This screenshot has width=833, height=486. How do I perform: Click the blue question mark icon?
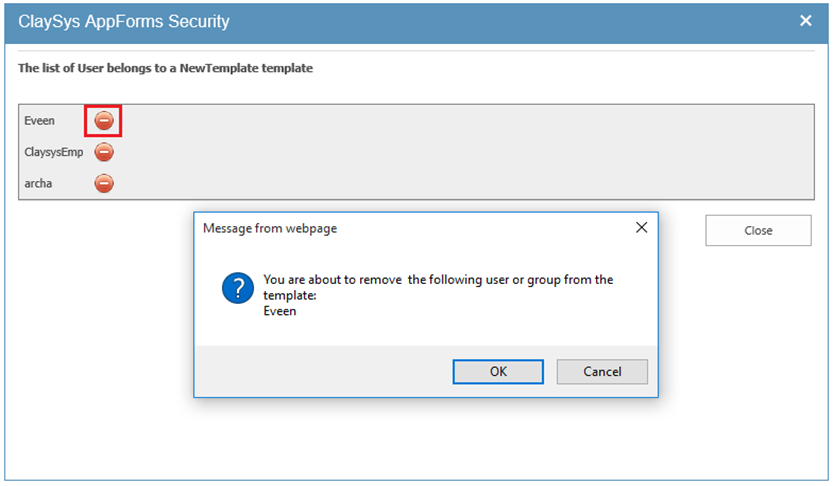click(237, 290)
